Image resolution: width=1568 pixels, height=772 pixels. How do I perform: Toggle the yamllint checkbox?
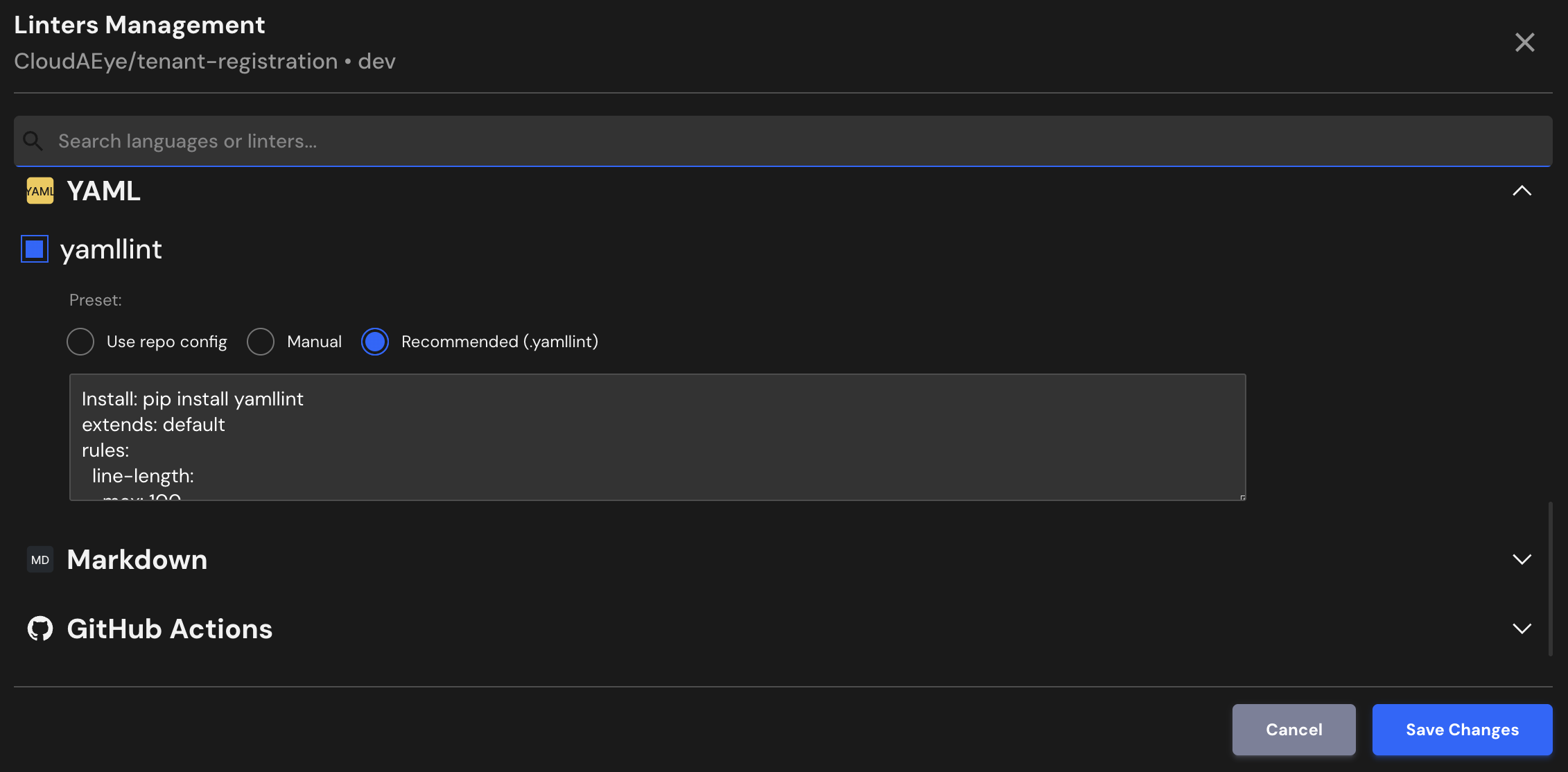[35, 249]
